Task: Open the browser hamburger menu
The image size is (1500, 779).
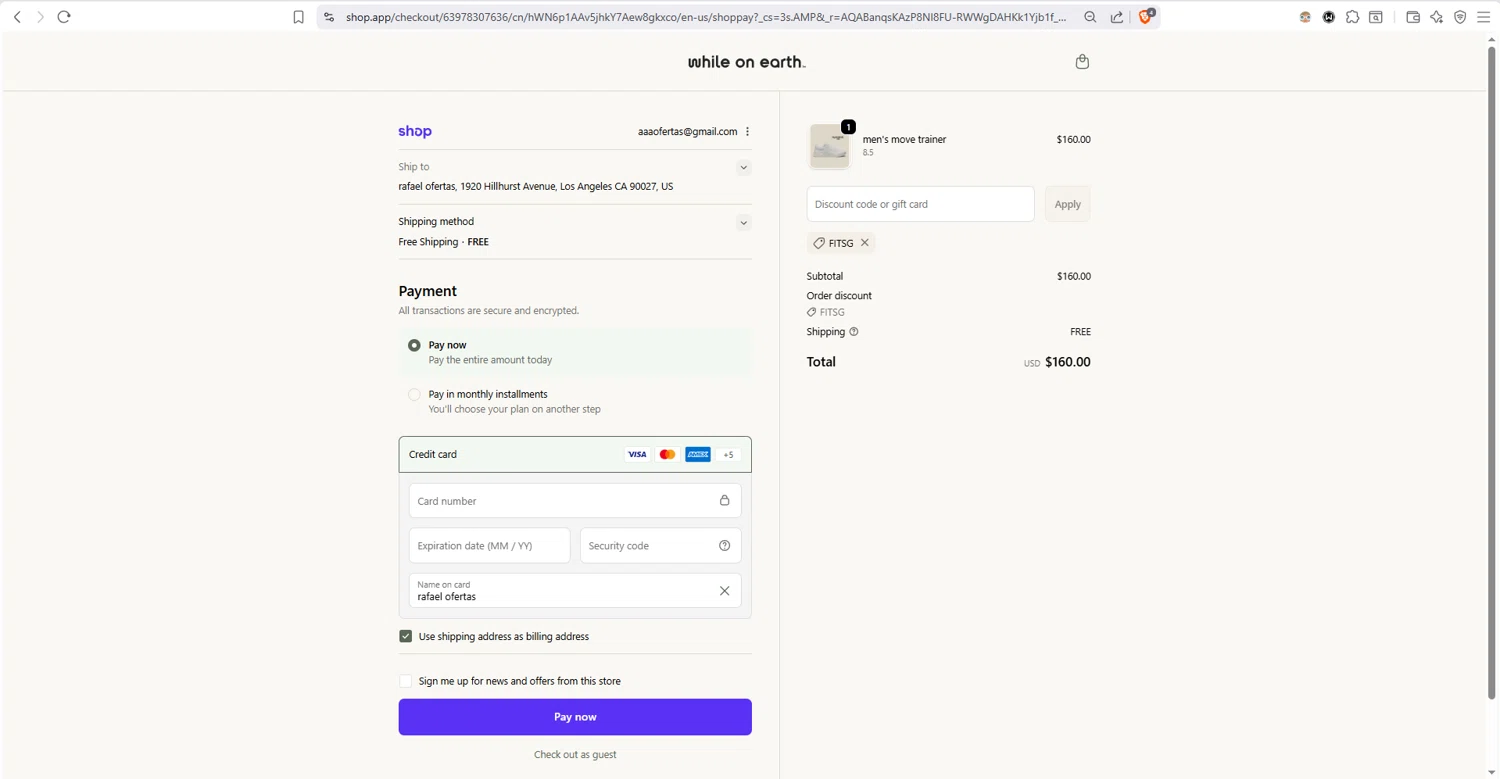Action: 1484,17
